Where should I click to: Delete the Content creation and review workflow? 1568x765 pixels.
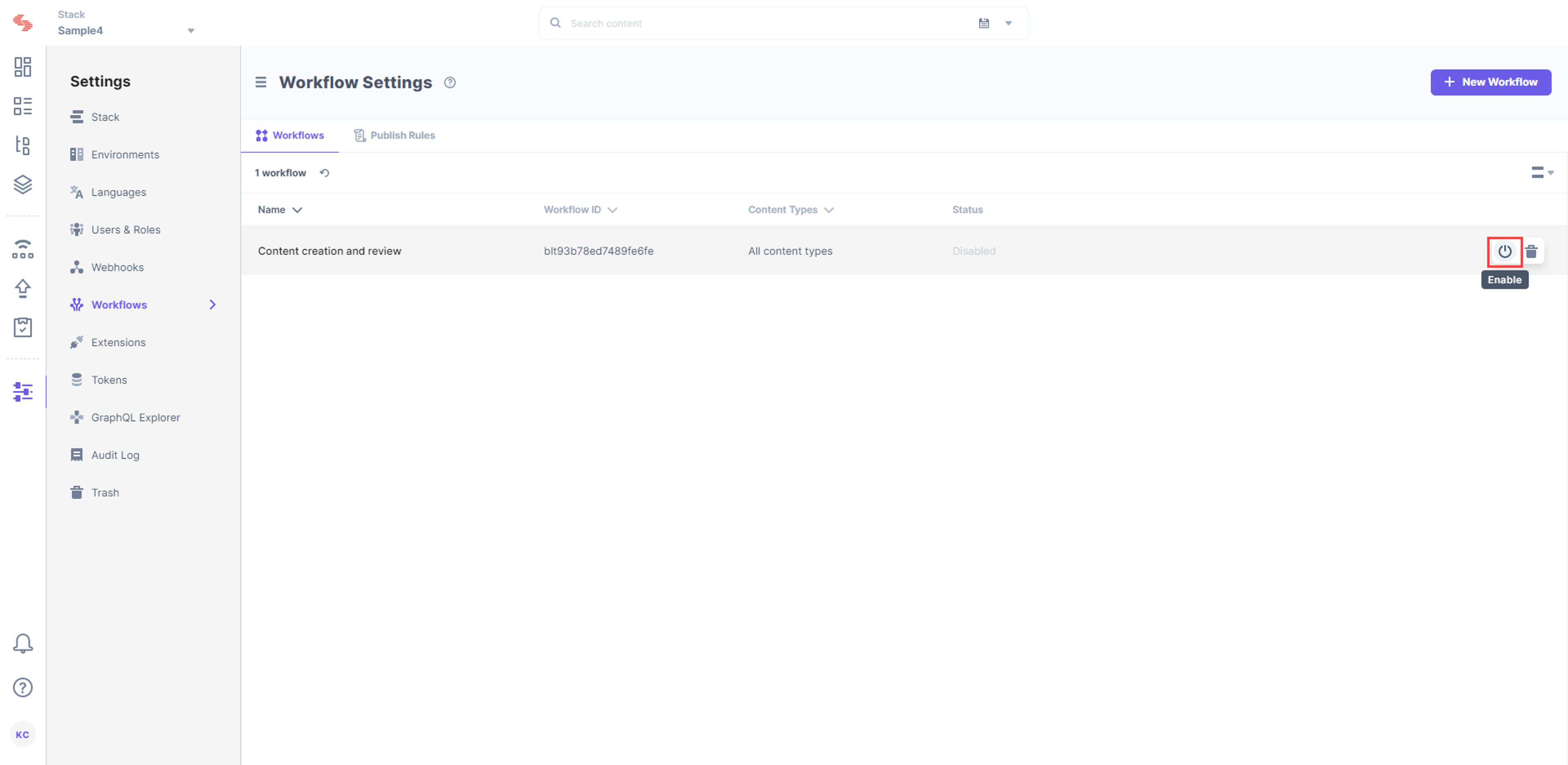tap(1532, 251)
